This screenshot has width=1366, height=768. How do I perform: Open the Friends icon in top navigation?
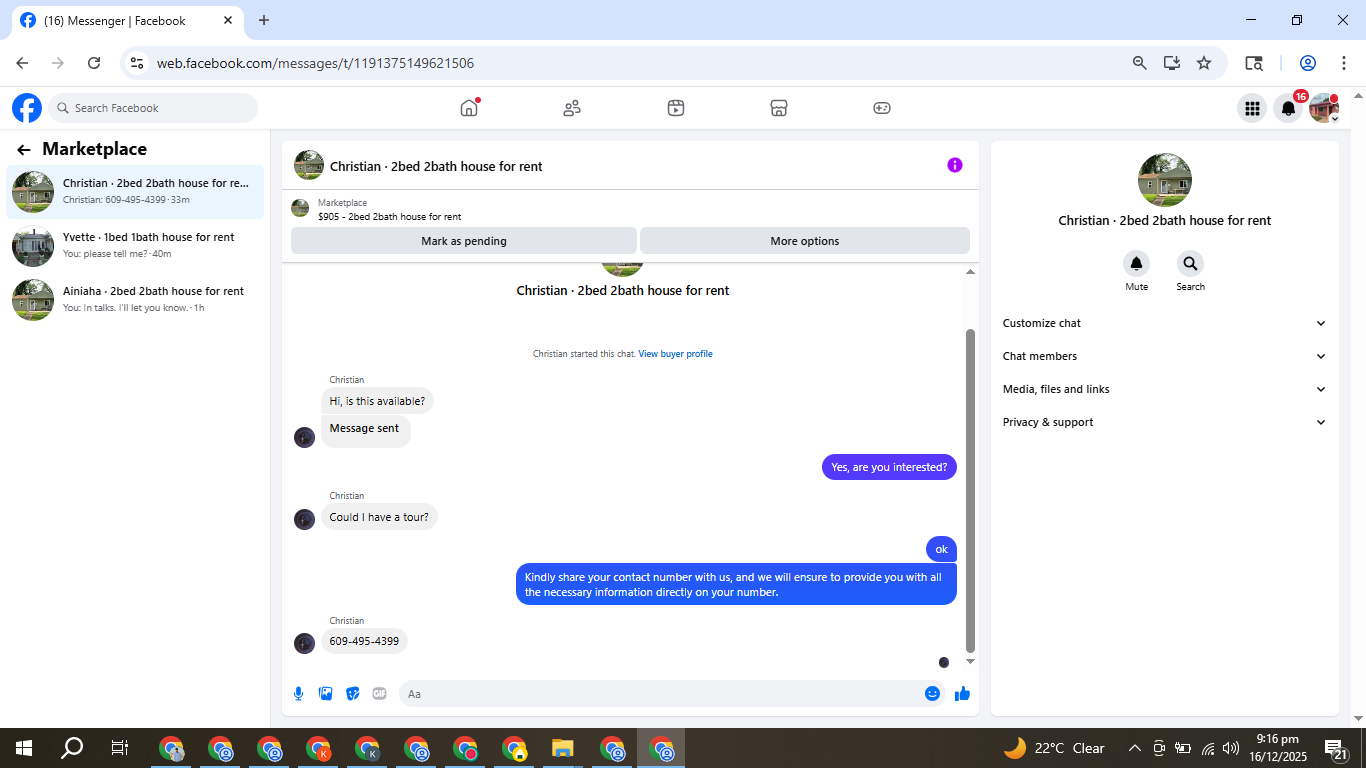[572, 108]
